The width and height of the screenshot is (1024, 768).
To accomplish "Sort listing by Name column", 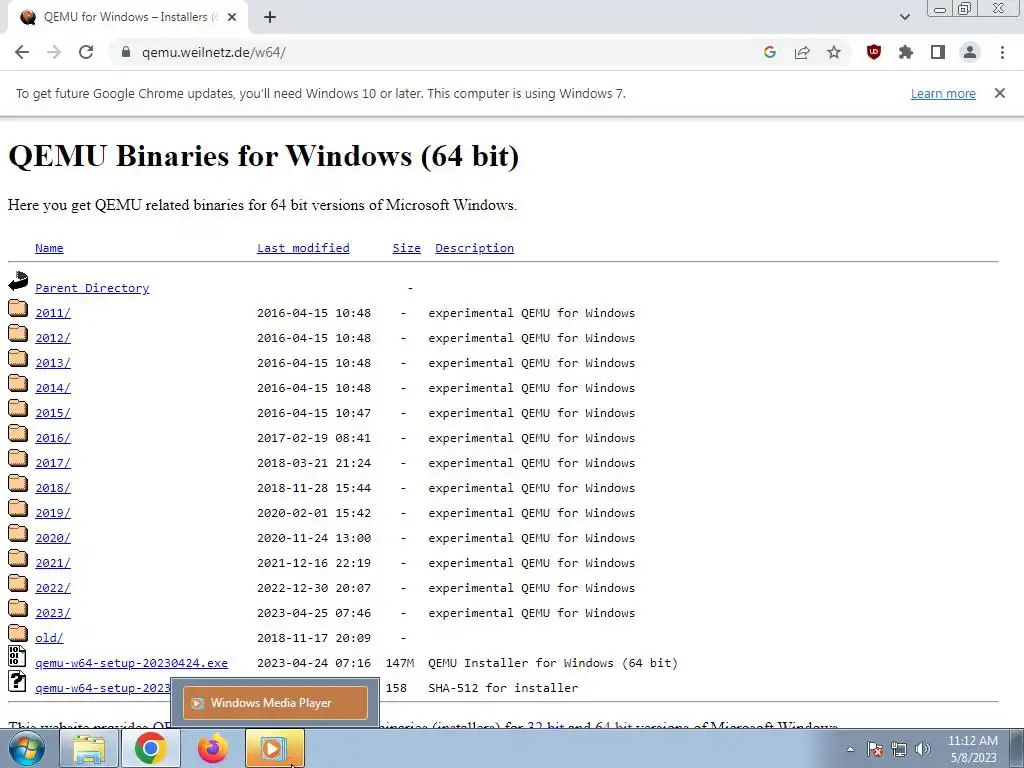I will (x=49, y=248).
